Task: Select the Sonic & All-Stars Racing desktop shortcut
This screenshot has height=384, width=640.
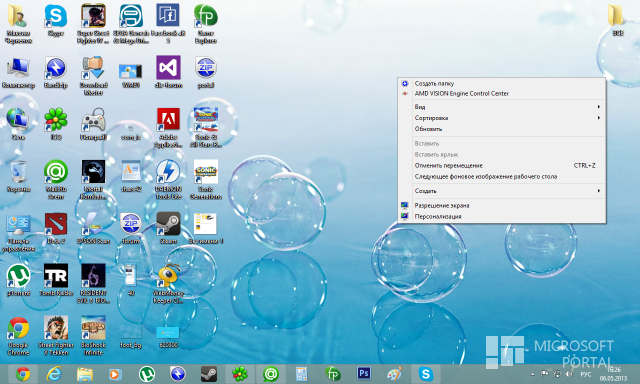Action: pos(206,128)
